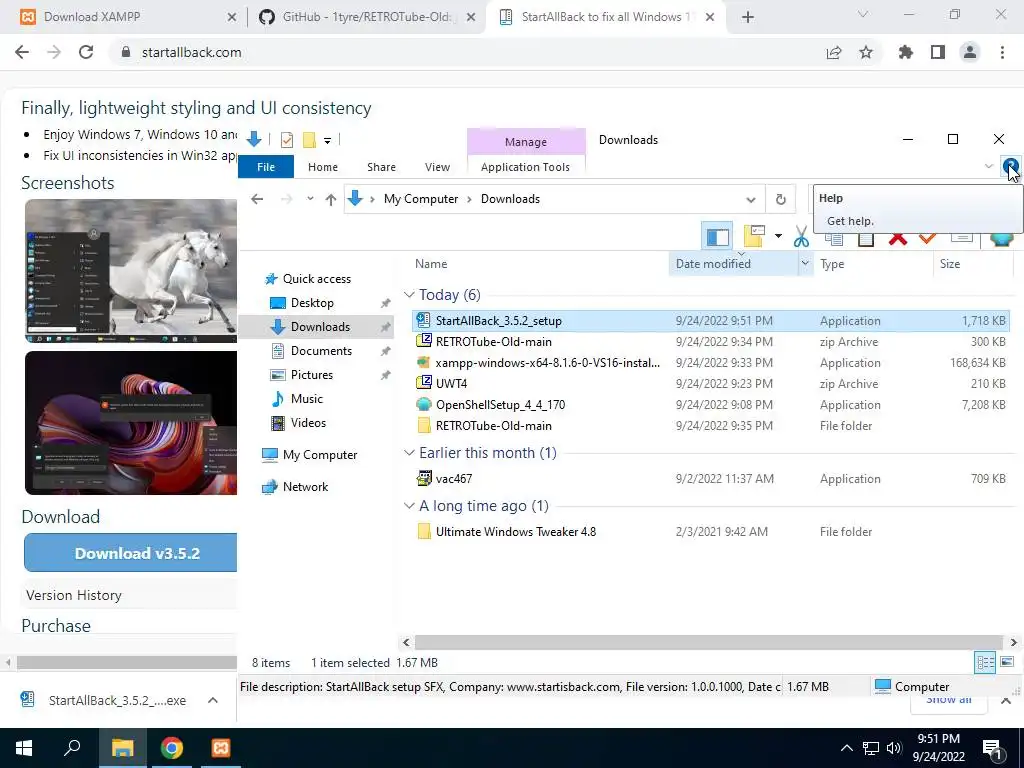
Task: Switch to the Share ribbon tab
Action: click(x=381, y=167)
